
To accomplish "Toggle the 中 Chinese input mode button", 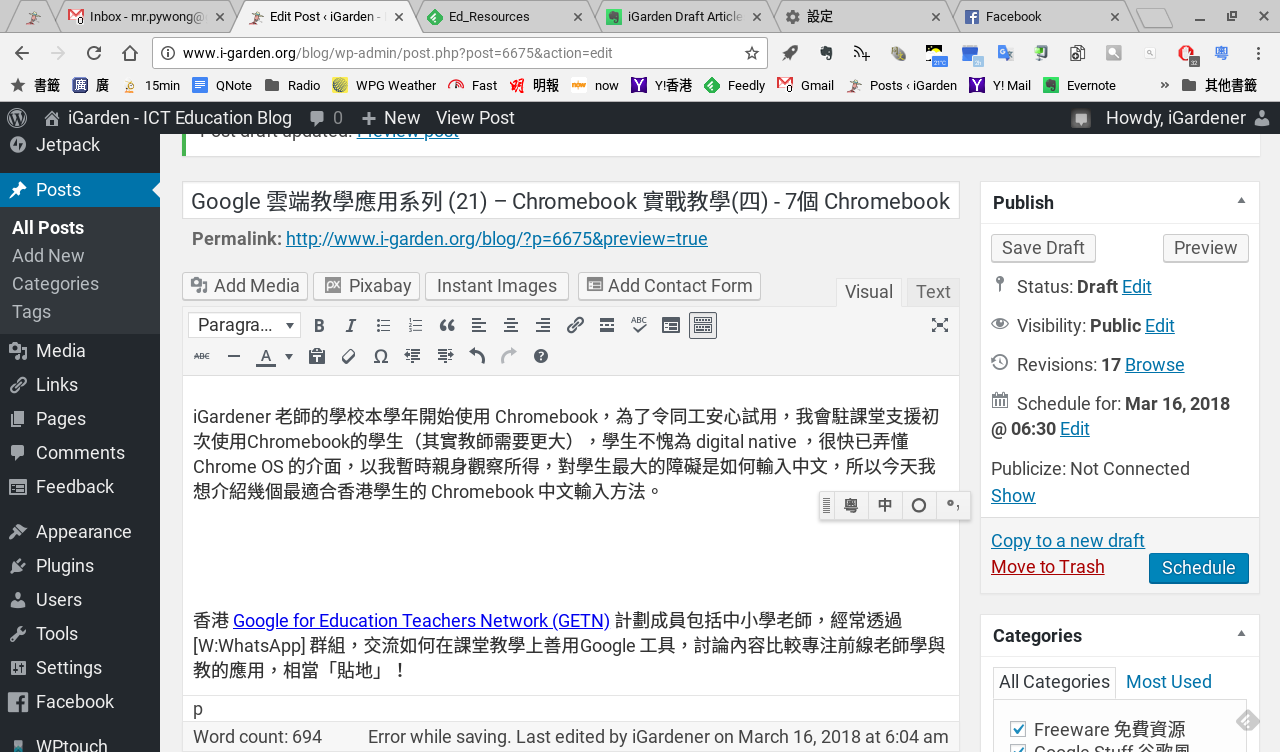I will [885, 506].
